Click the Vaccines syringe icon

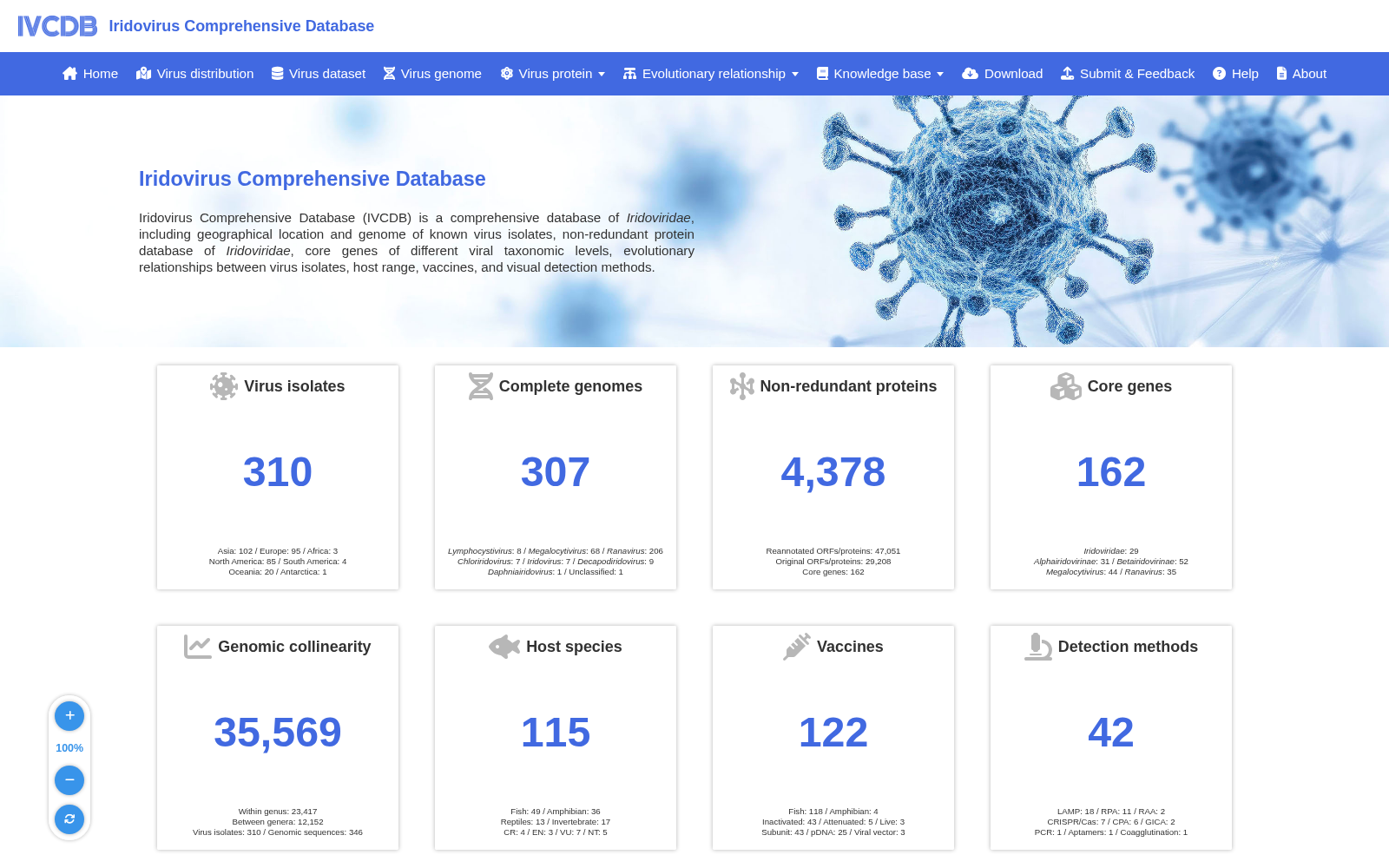797,647
